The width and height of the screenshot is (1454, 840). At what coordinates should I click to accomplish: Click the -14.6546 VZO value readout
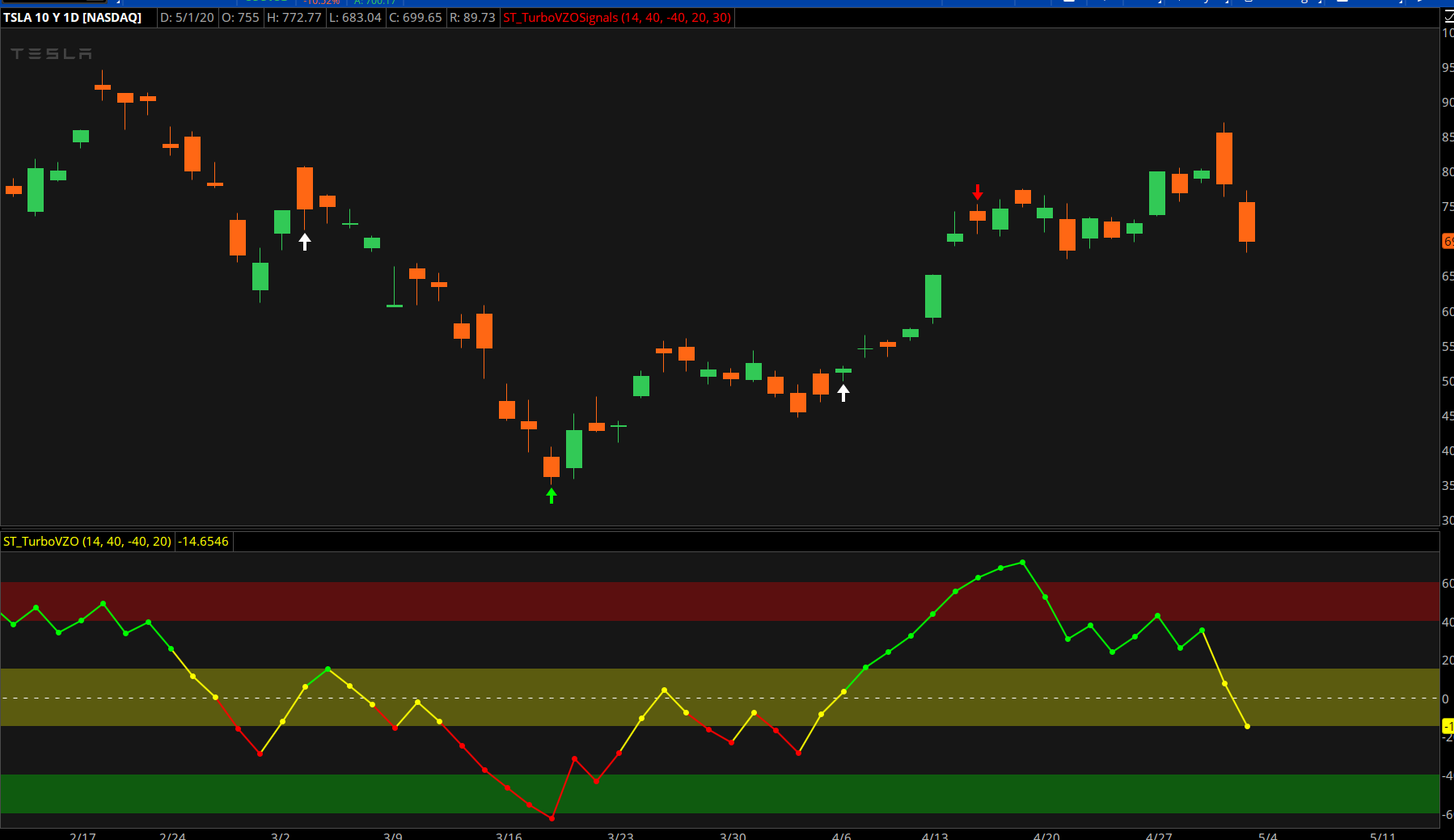pyautogui.click(x=202, y=542)
